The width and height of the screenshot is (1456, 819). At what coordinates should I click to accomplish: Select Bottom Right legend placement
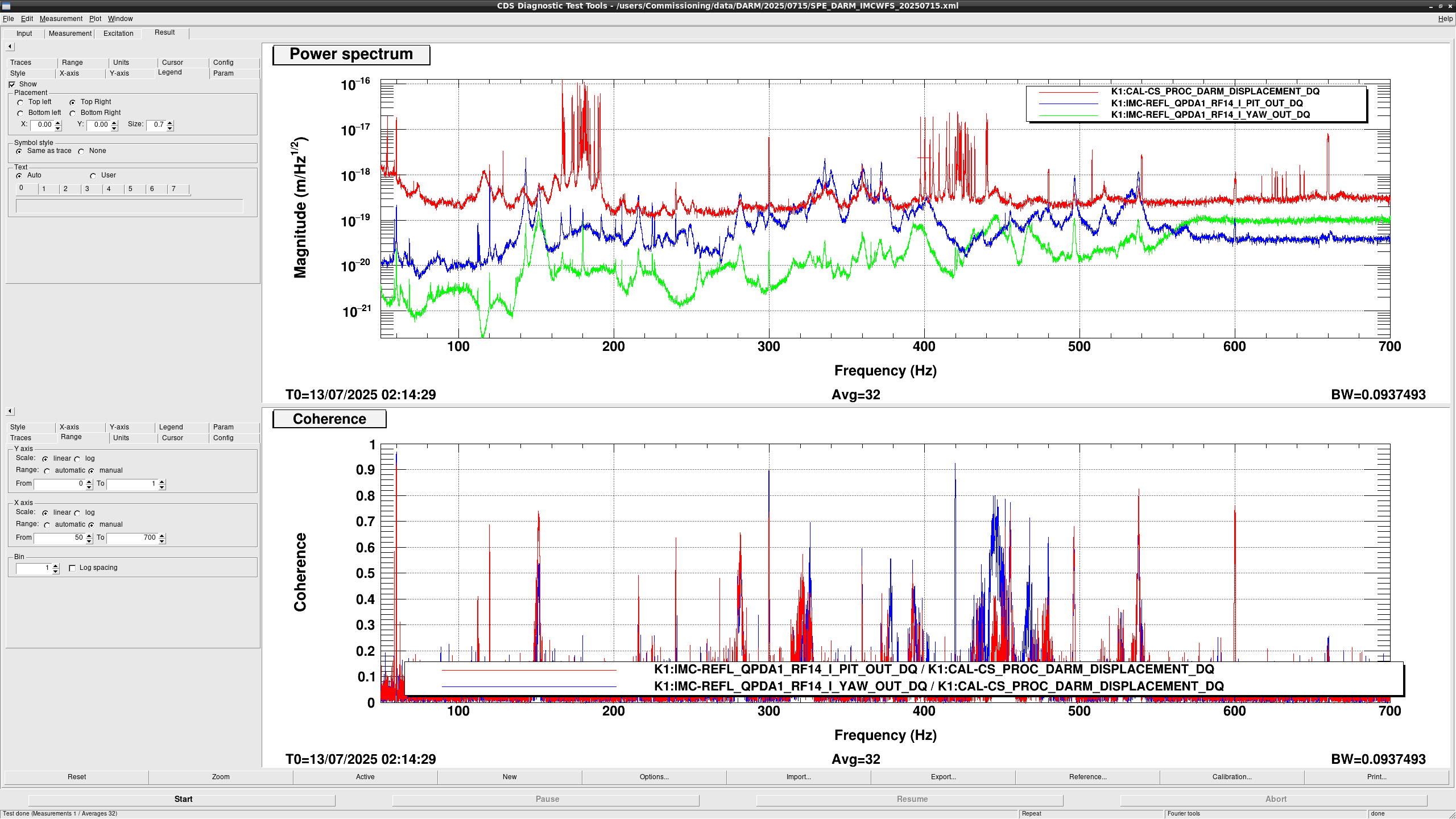click(x=73, y=113)
